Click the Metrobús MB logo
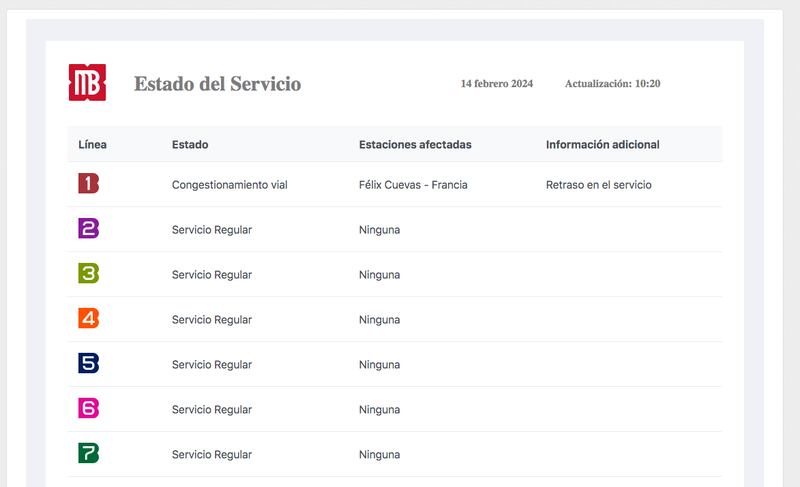Image resolution: width=800 pixels, height=487 pixels. [x=87, y=83]
